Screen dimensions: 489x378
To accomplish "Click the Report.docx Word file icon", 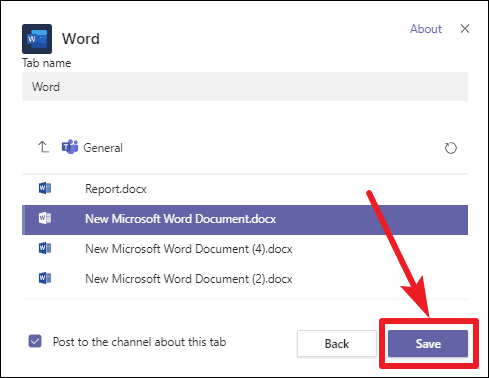I will 45,188.
